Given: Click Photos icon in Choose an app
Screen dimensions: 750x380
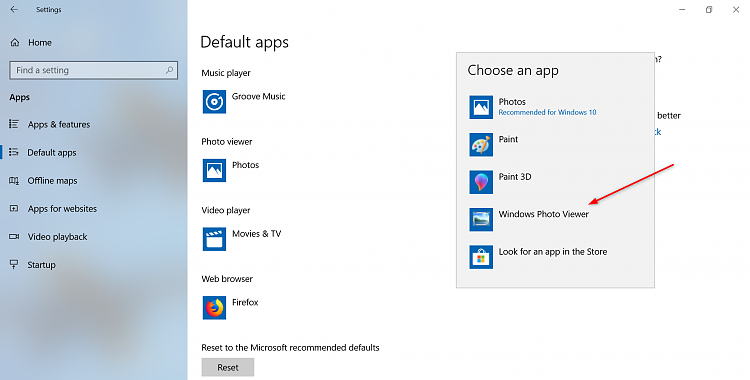Looking at the screenshot, I should [x=481, y=107].
